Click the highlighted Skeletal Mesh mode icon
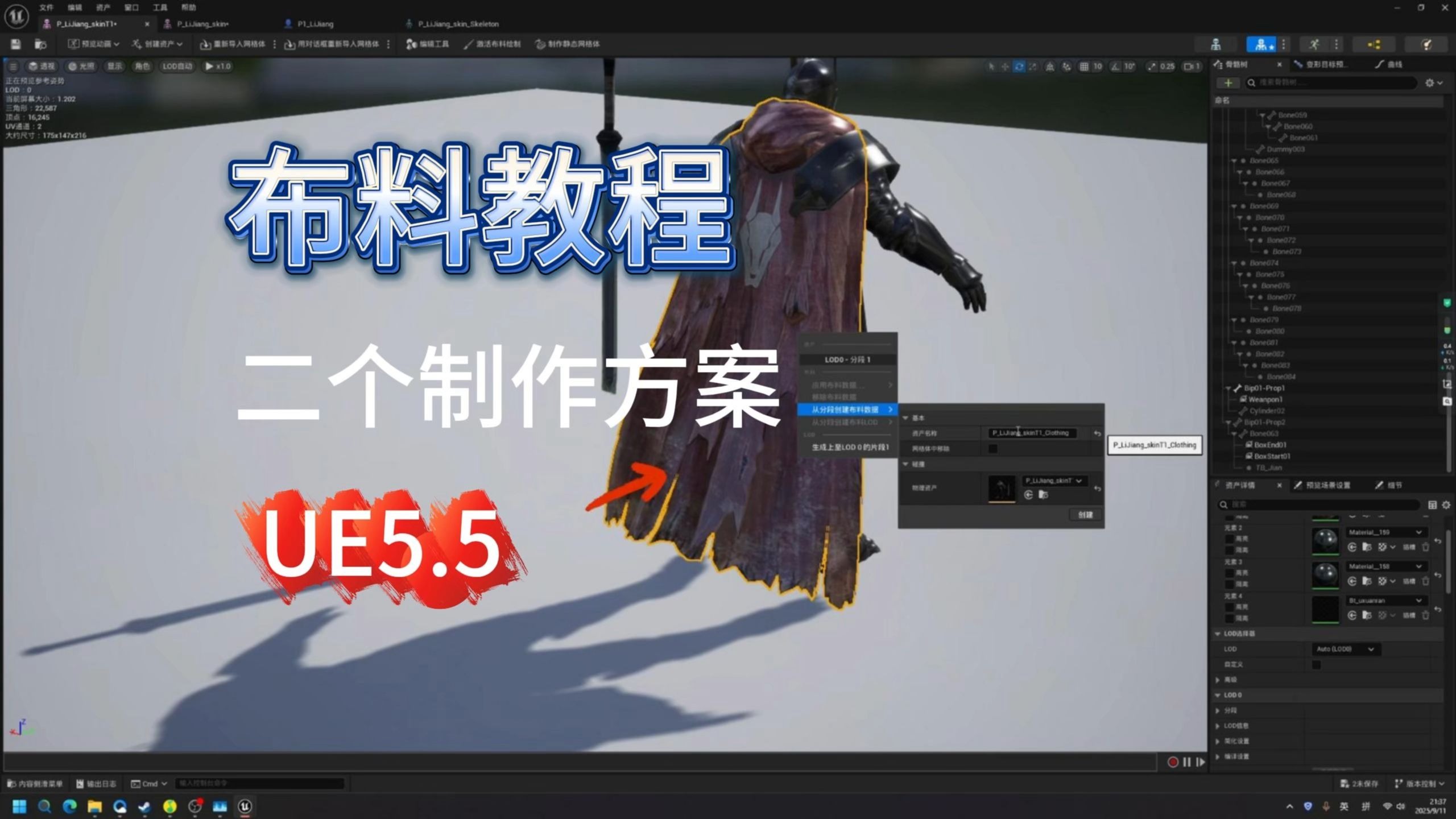The height and width of the screenshot is (819, 1456). [x=1260, y=44]
